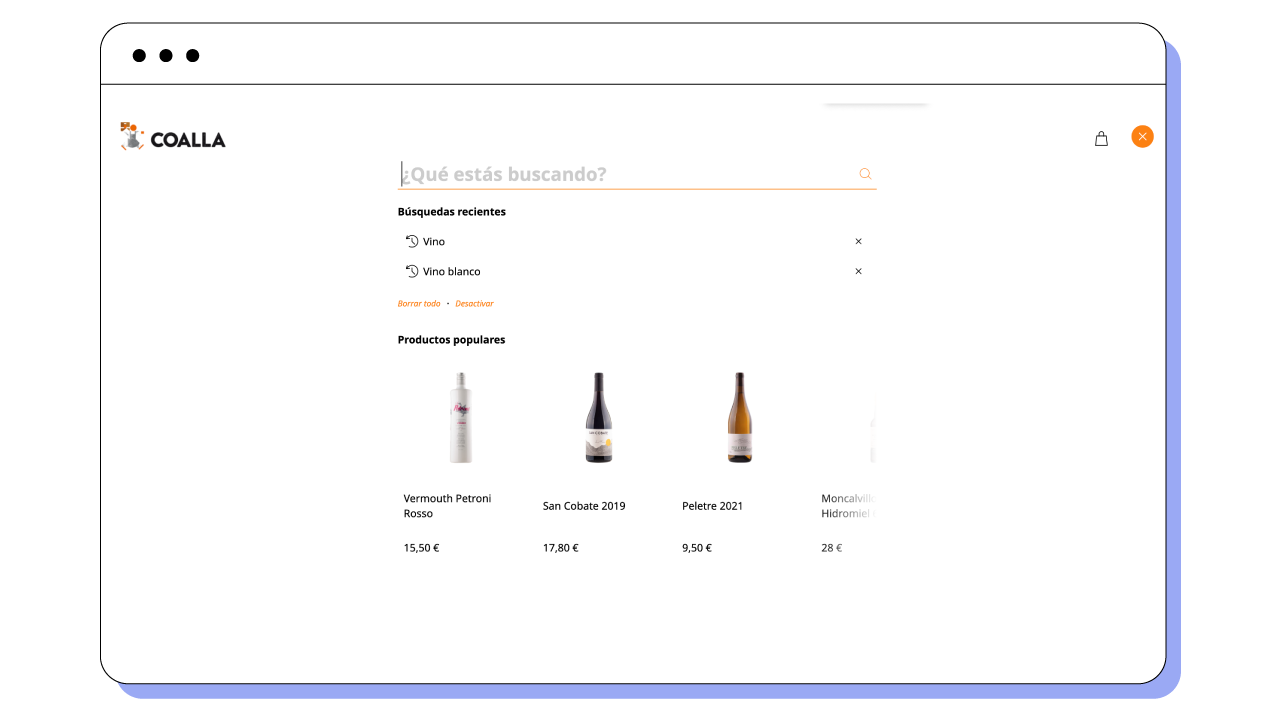
Task: Click the 'Borrar todo' link
Action: [418, 304]
